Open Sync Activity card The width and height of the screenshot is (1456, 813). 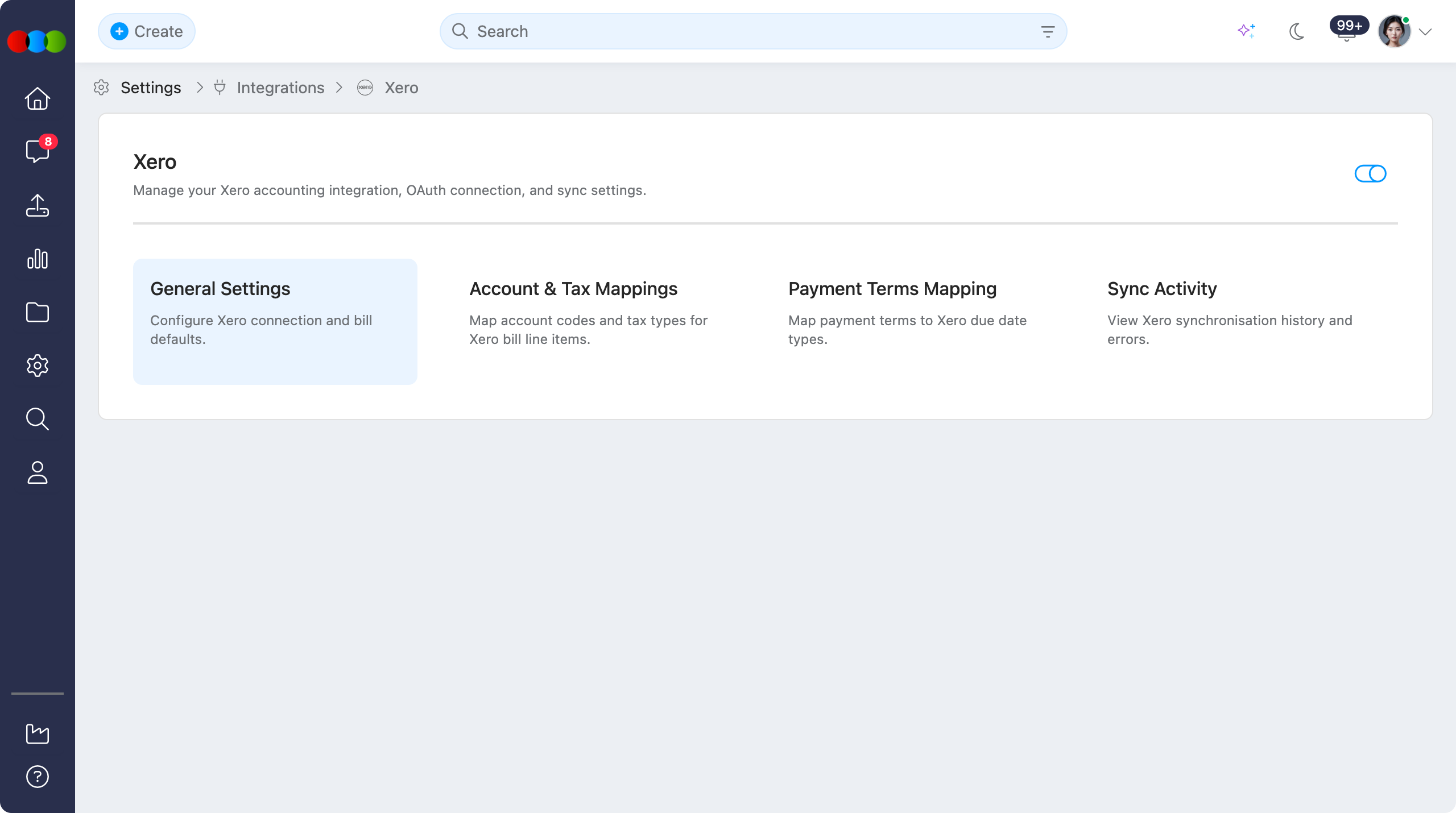pyautogui.click(x=1232, y=322)
